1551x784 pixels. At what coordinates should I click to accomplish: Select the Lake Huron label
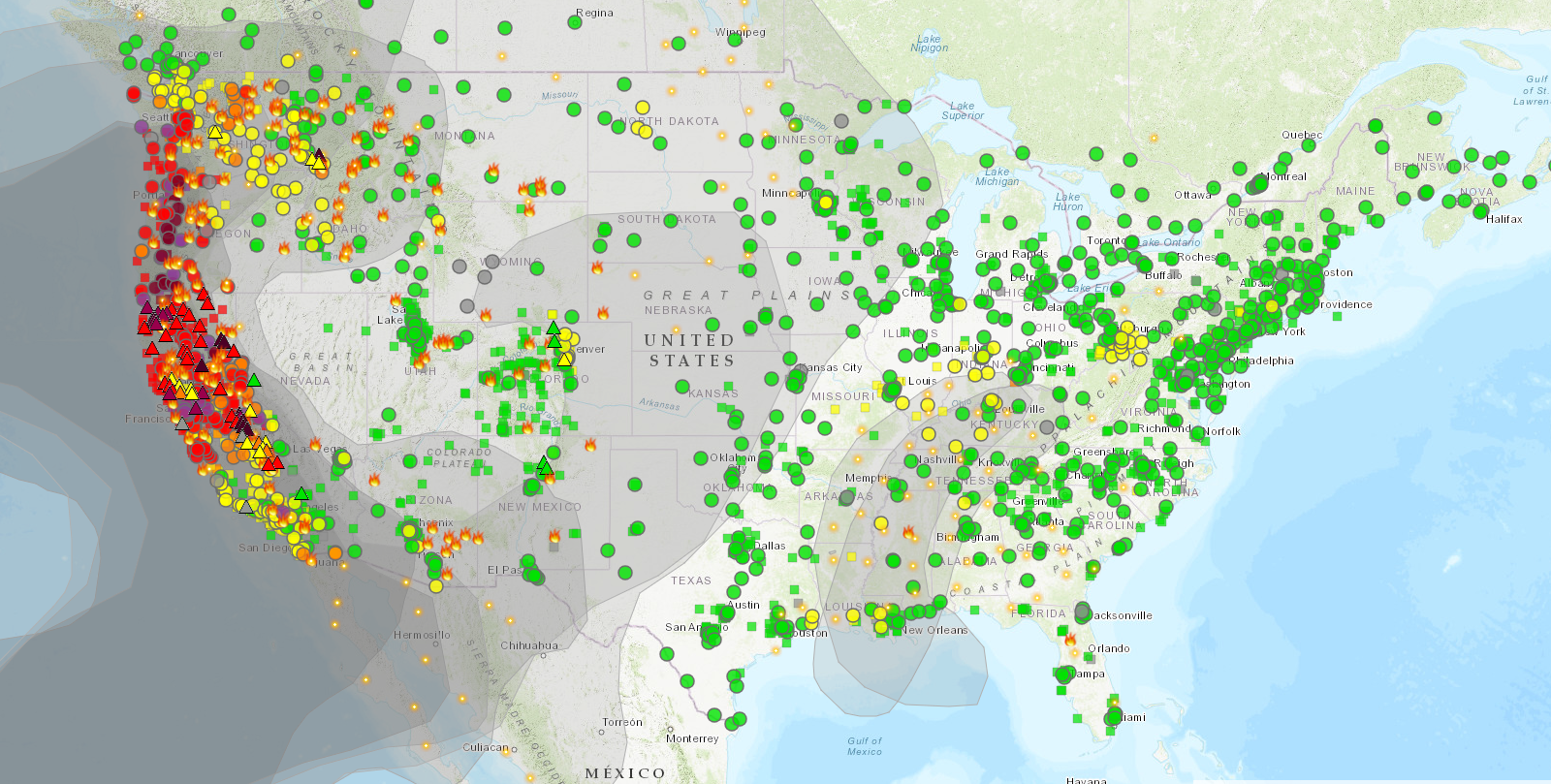tap(1067, 202)
